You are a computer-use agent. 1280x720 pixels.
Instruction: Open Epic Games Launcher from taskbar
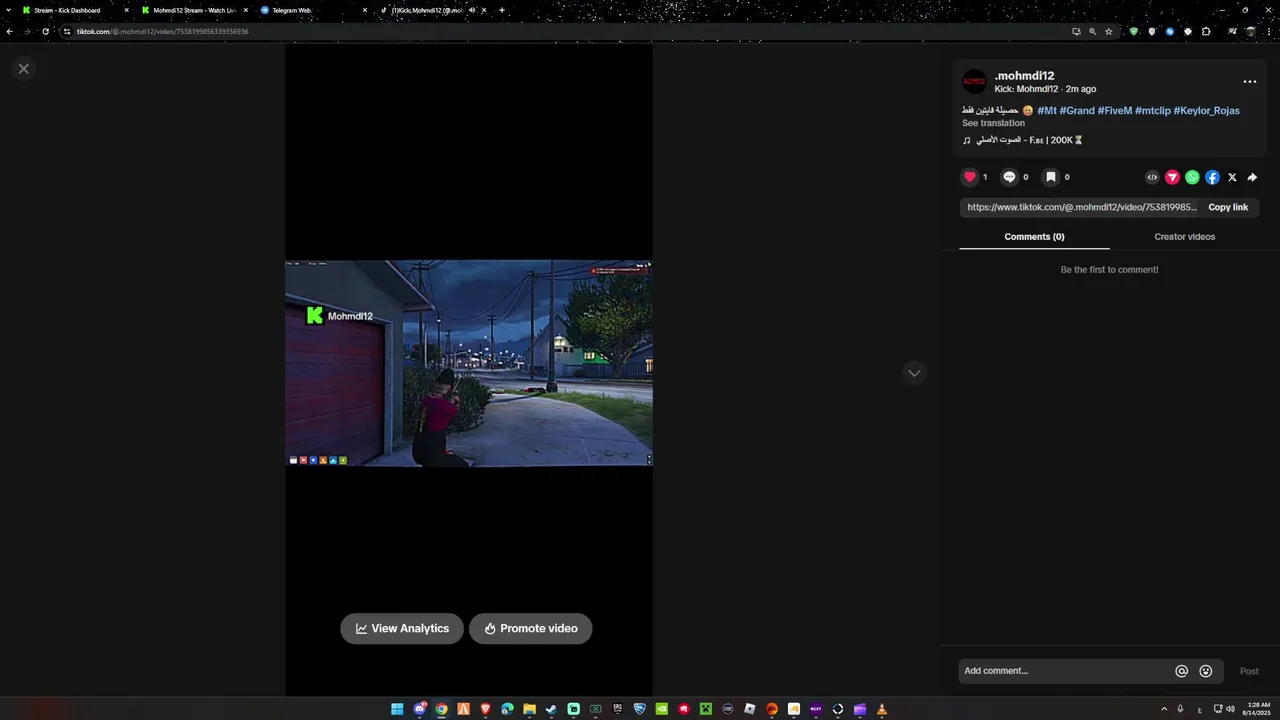tap(617, 709)
